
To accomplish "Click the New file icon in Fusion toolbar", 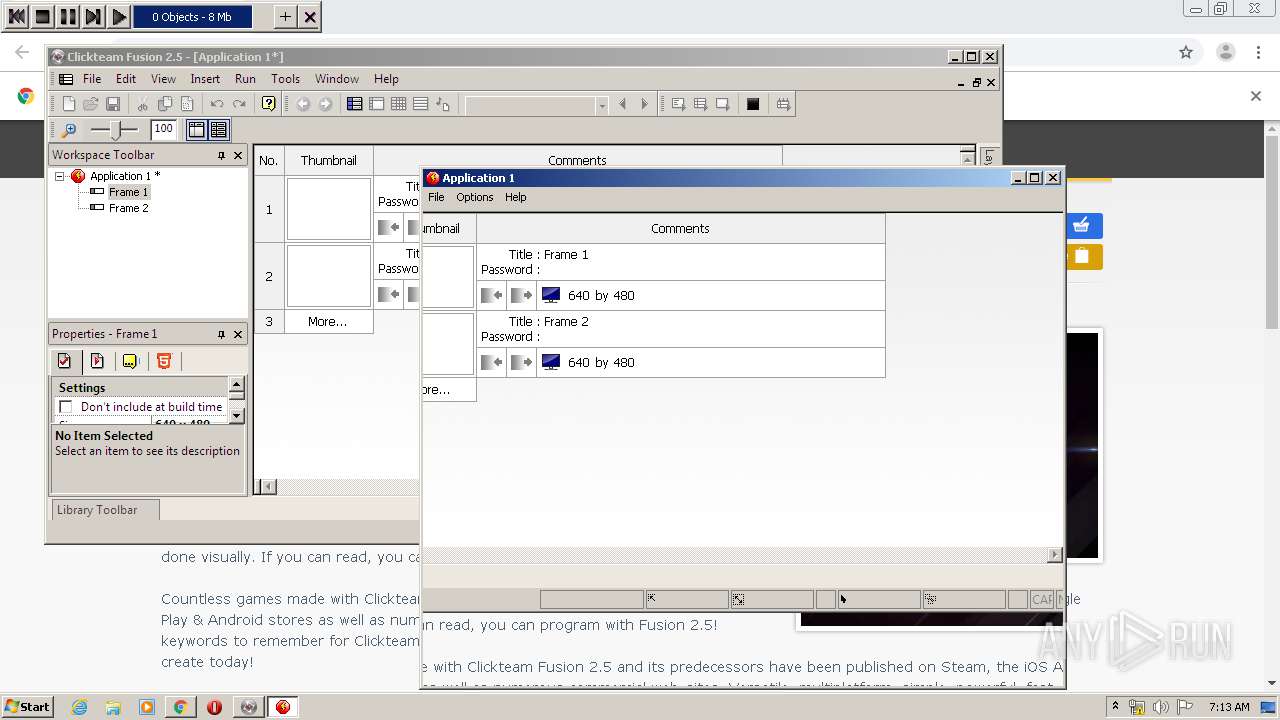I will tap(69, 104).
